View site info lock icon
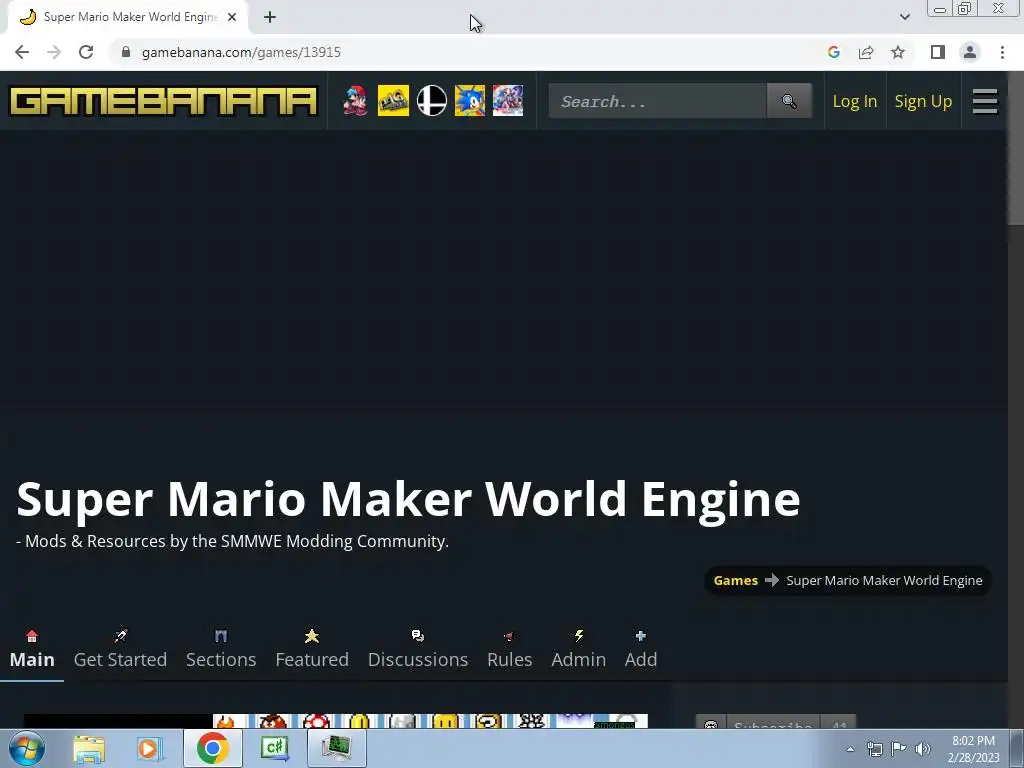 (126, 52)
